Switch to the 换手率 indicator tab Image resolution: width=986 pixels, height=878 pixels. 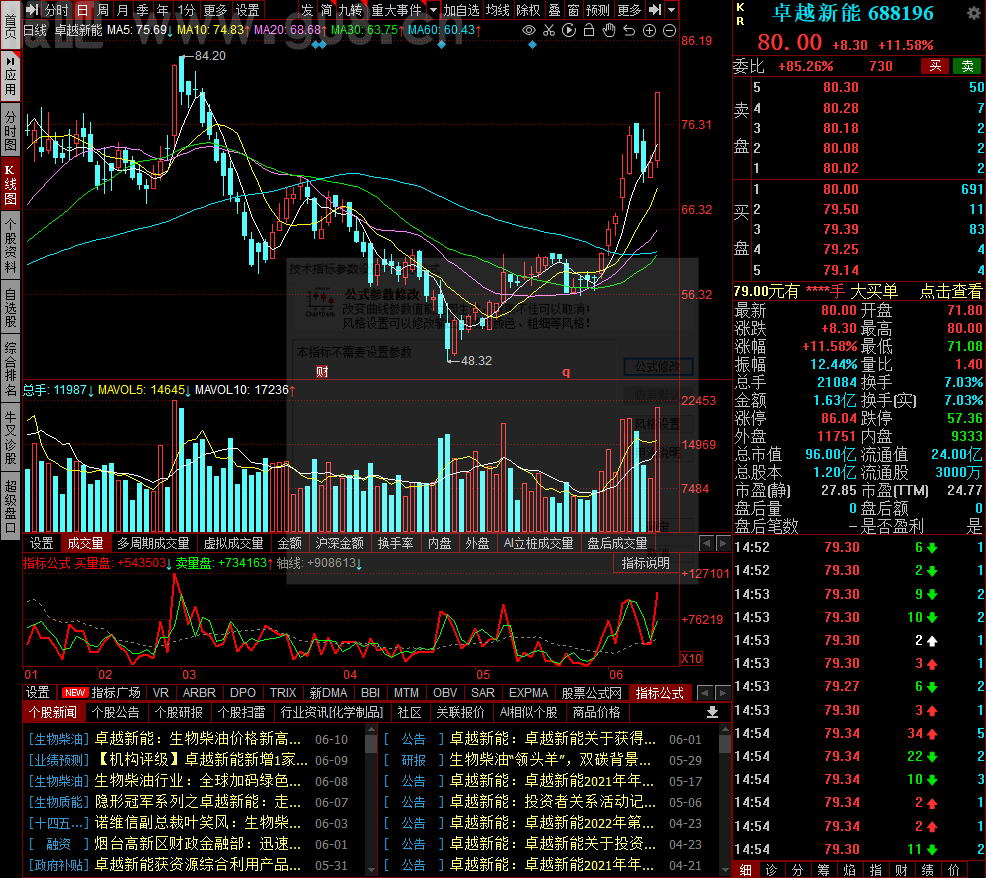click(396, 543)
